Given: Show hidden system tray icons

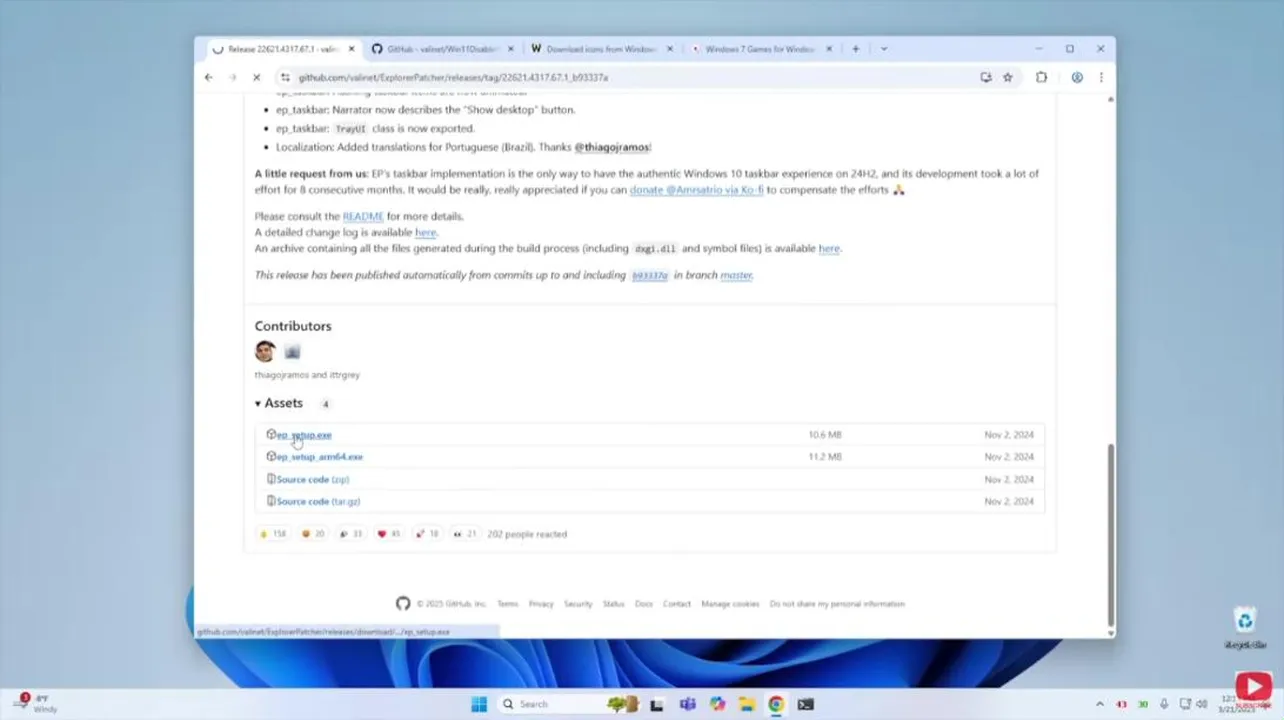Looking at the screenshot, I should click(x=1100, y=704).
